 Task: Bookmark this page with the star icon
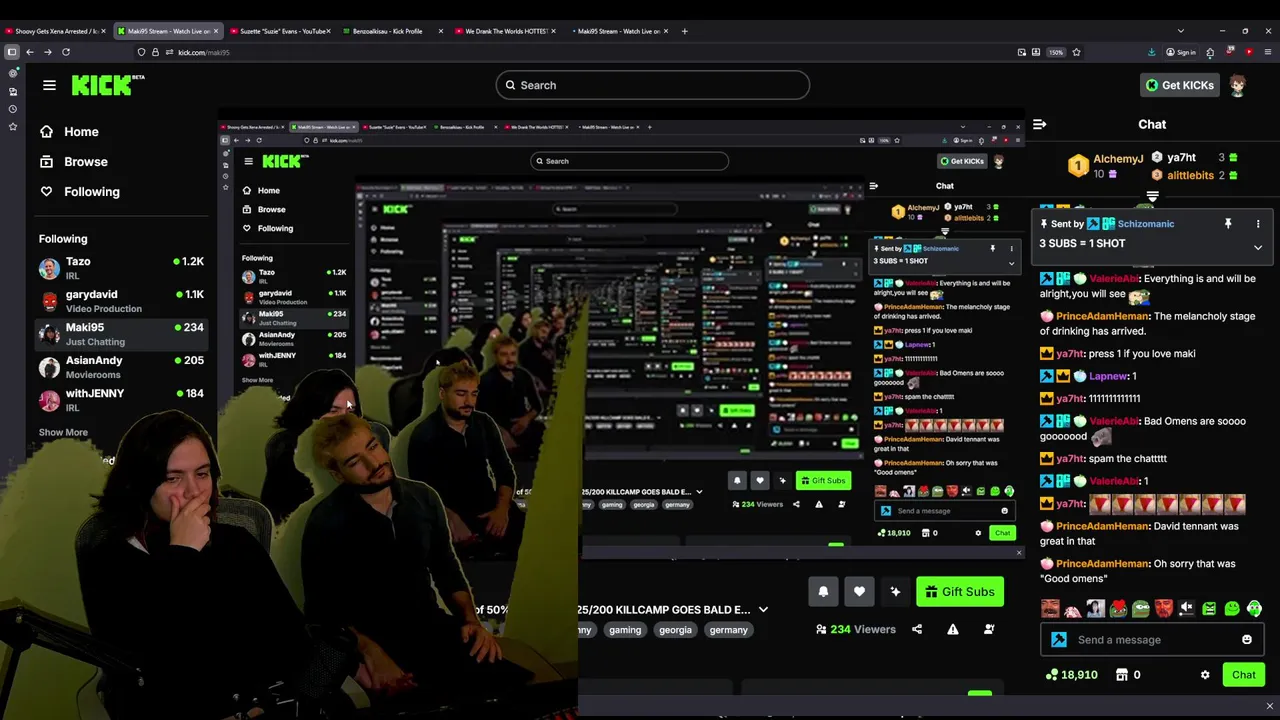(x=1076, y=52)
